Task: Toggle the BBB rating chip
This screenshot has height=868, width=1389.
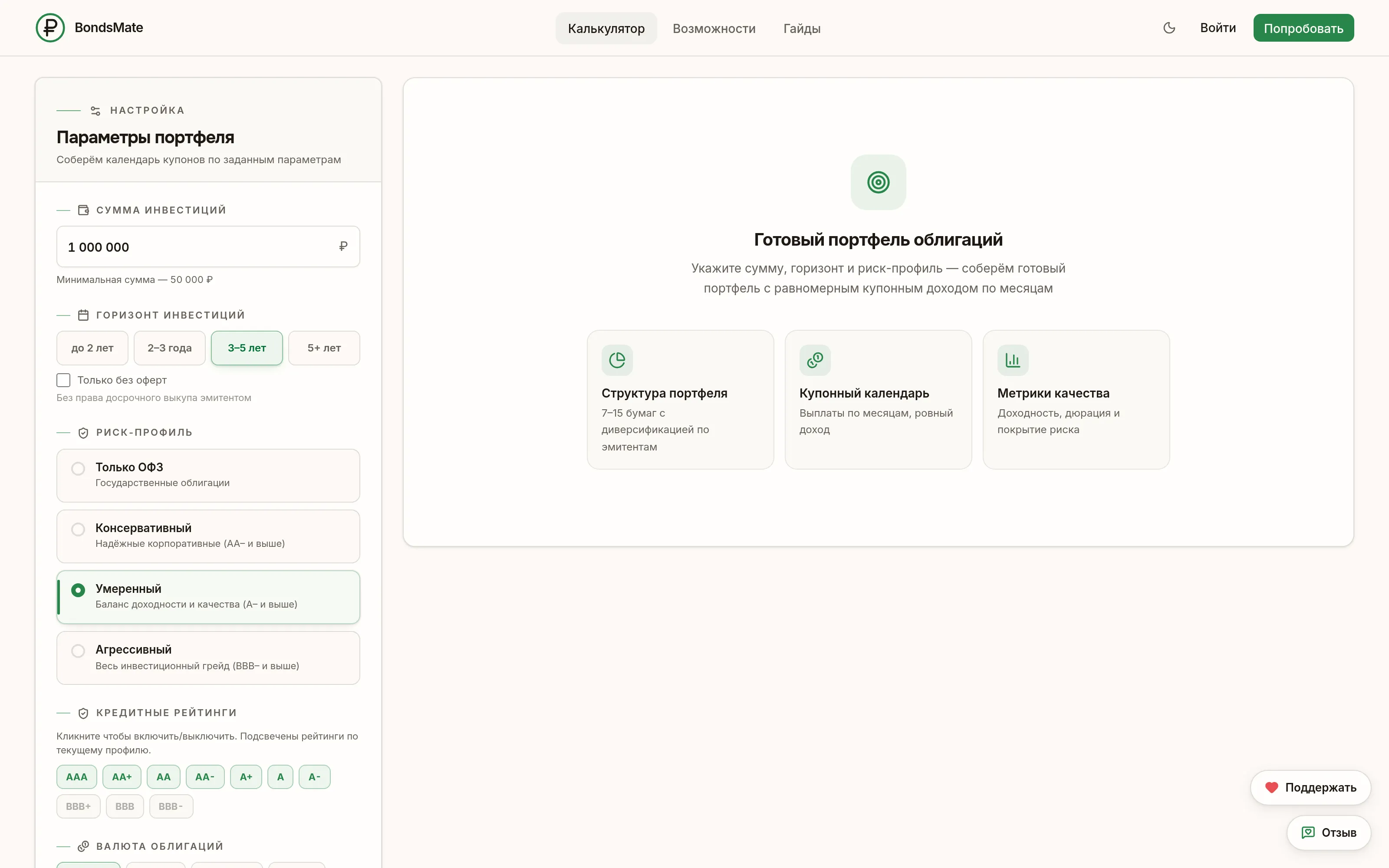Action: [125, 806]
